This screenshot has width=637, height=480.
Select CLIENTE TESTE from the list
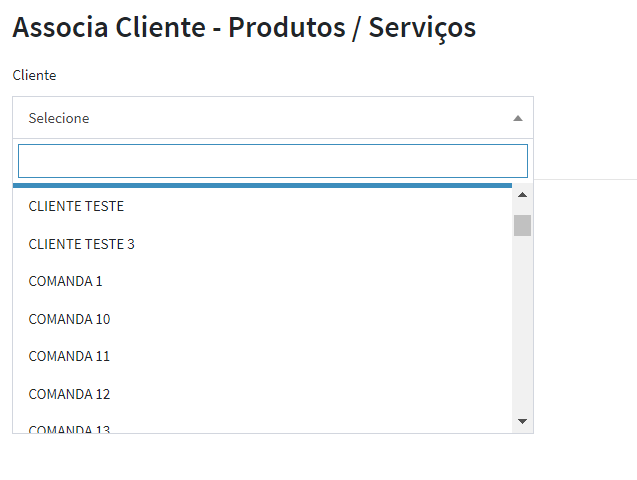76,206
